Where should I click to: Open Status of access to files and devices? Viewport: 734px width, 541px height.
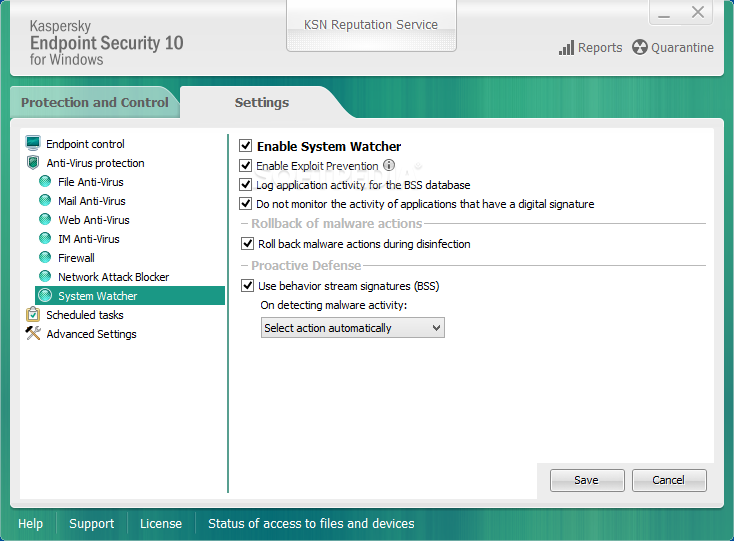click(x=311, y=523)
